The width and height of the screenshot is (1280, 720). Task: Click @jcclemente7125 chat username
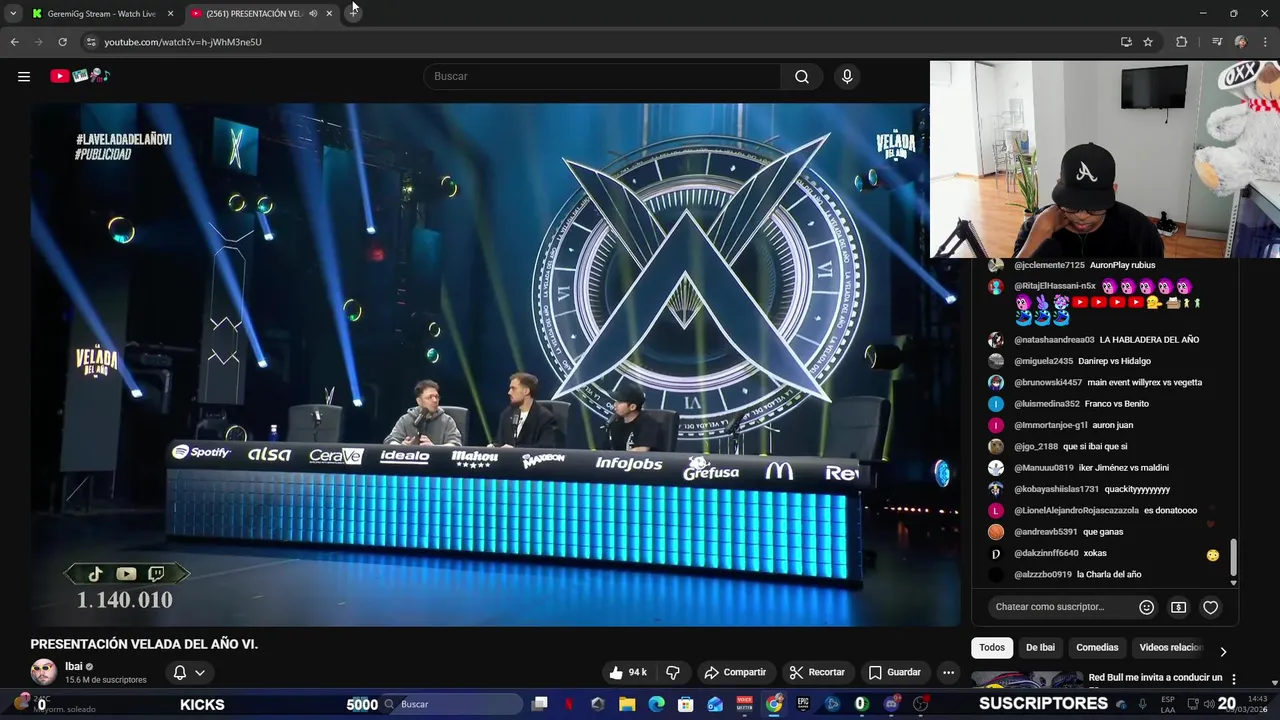click(1049, 265)
